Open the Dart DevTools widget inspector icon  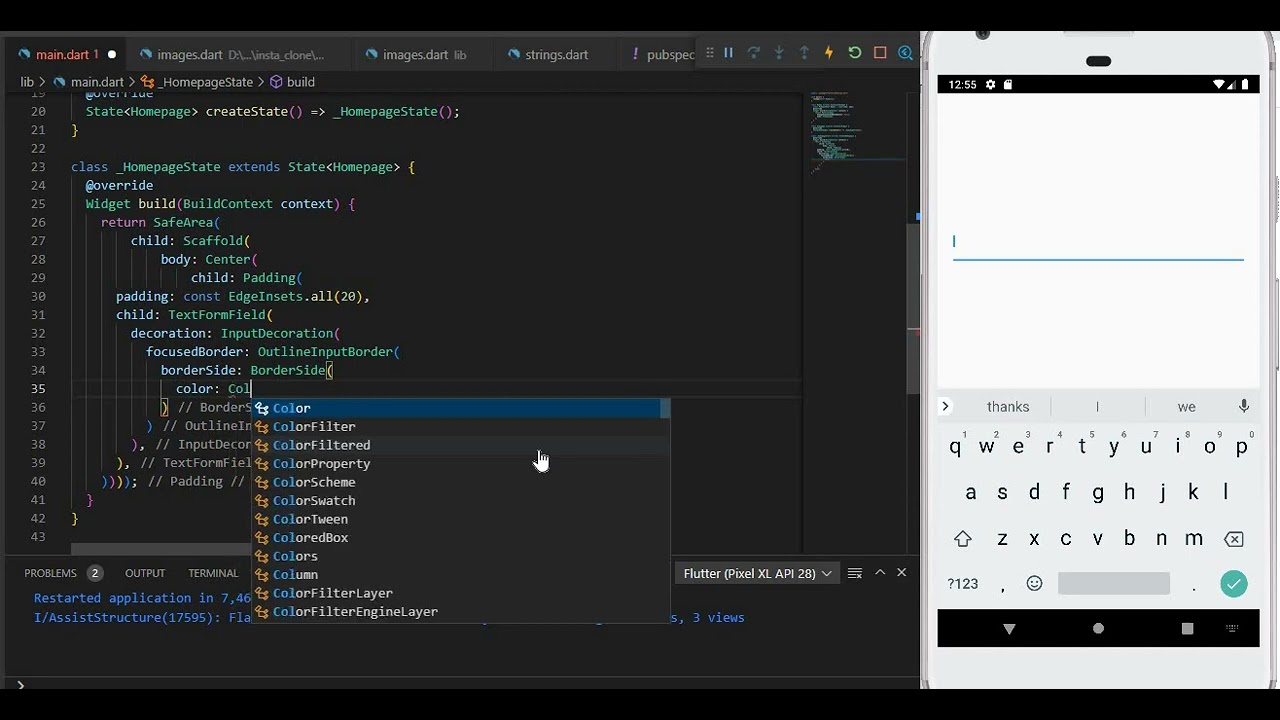click(x=906, y=53)
